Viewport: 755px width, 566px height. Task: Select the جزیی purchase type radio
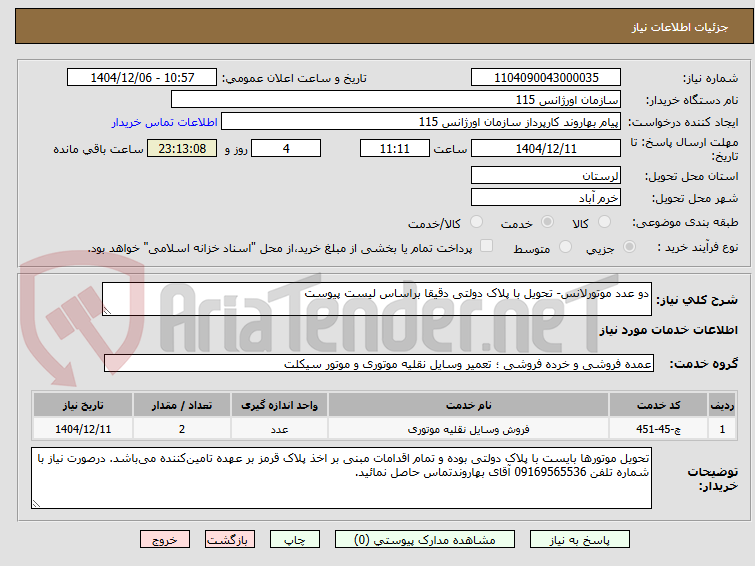[x=629, y=247]
